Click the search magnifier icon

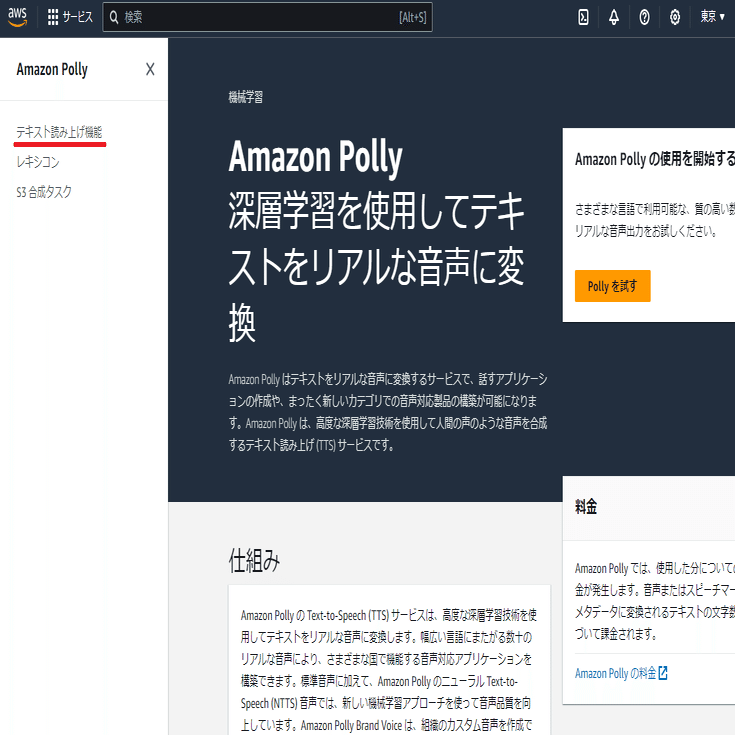coord(114,17)
